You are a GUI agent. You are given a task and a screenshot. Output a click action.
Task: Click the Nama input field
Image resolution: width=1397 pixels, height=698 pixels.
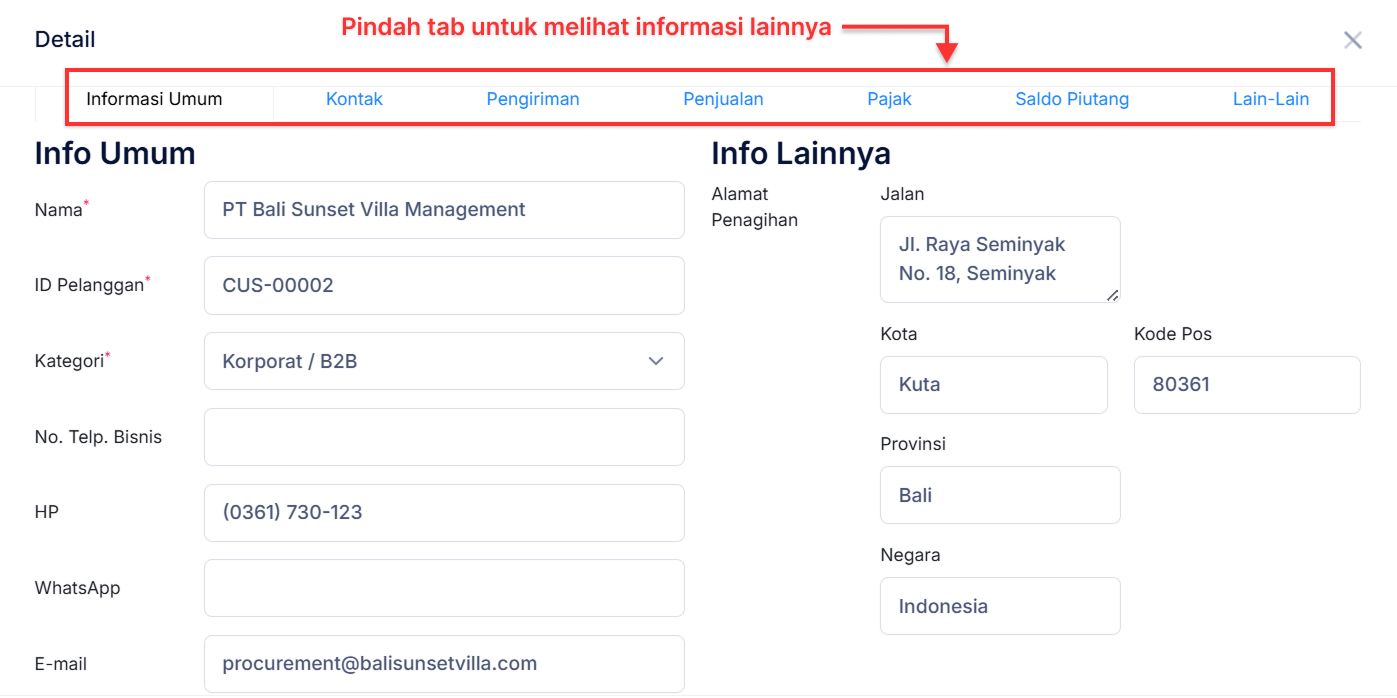pos(444,210)
